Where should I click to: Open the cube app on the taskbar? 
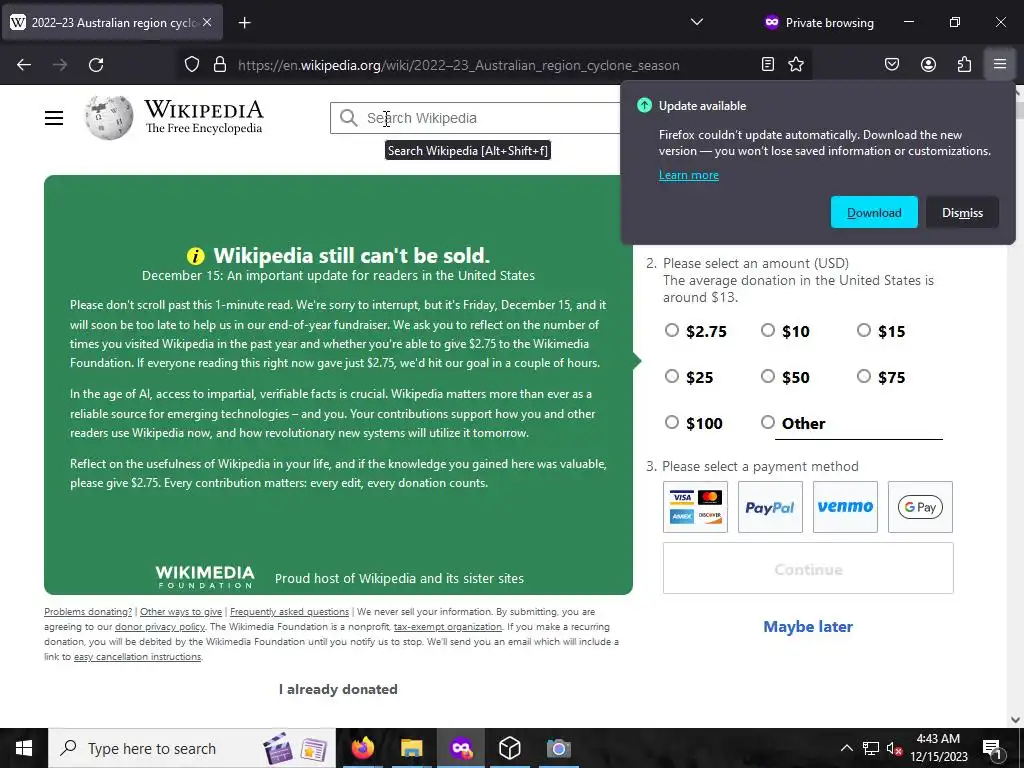509,748
